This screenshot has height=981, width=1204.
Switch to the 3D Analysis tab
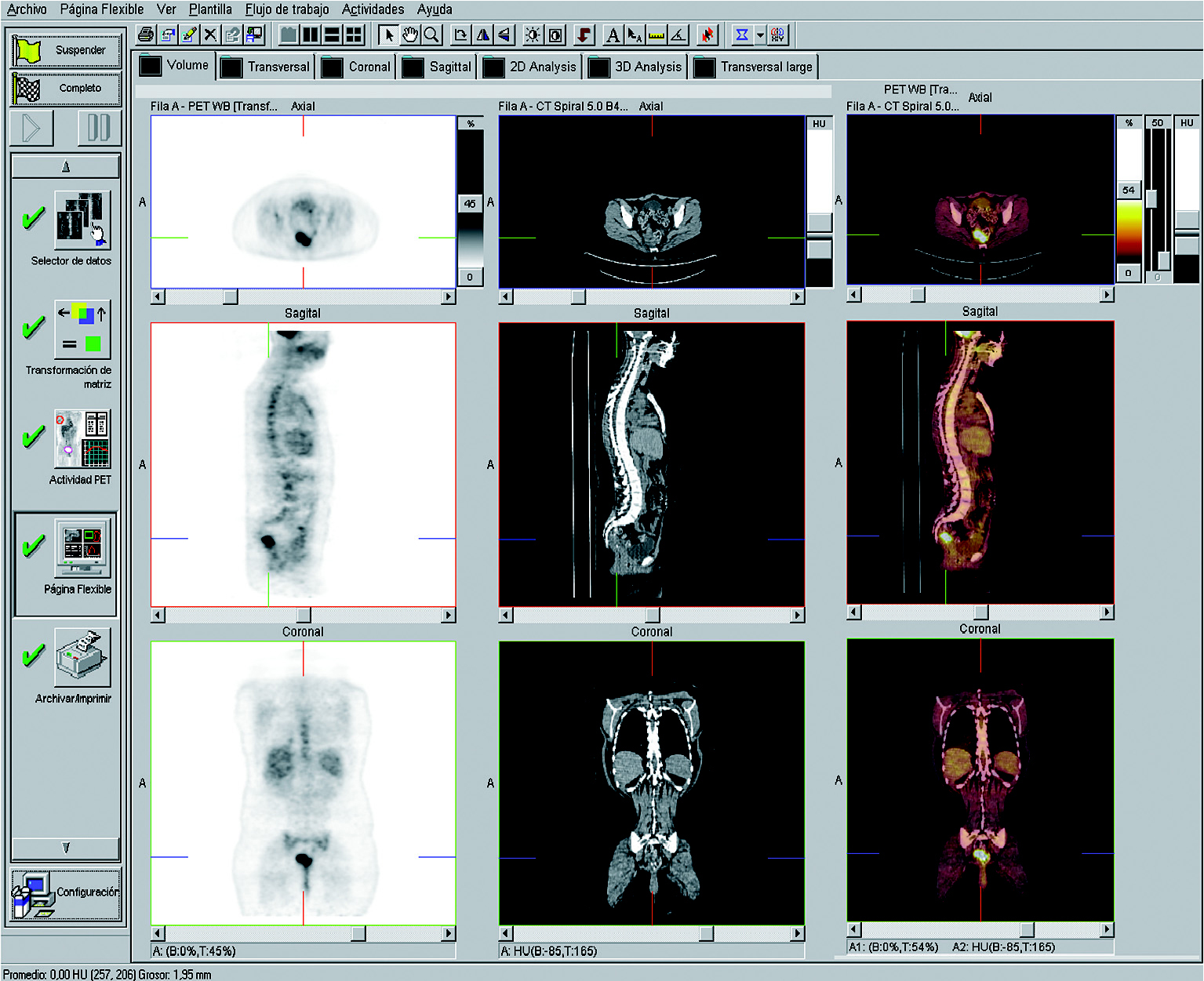click(647, 67)
